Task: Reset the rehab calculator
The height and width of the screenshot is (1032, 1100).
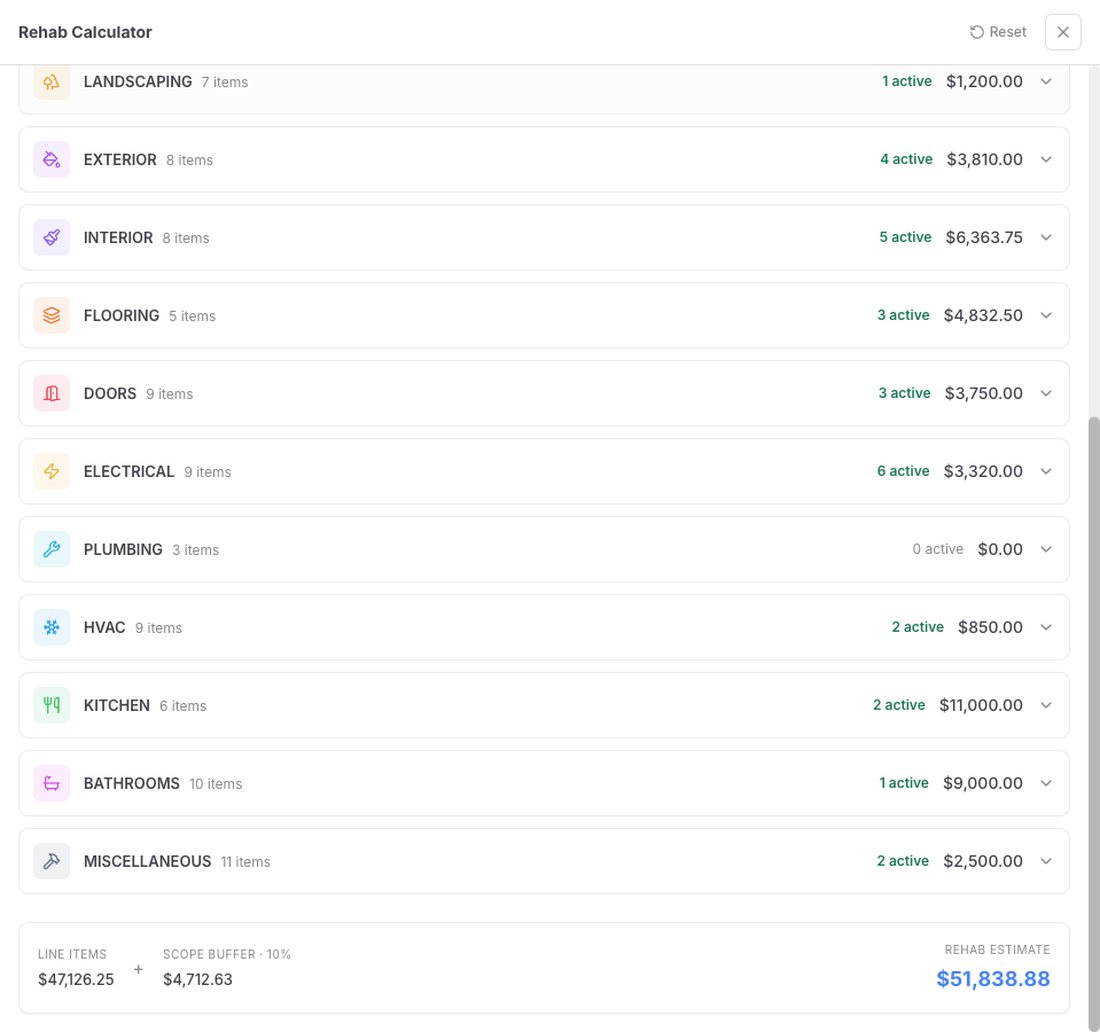Action: coord(998,32)
